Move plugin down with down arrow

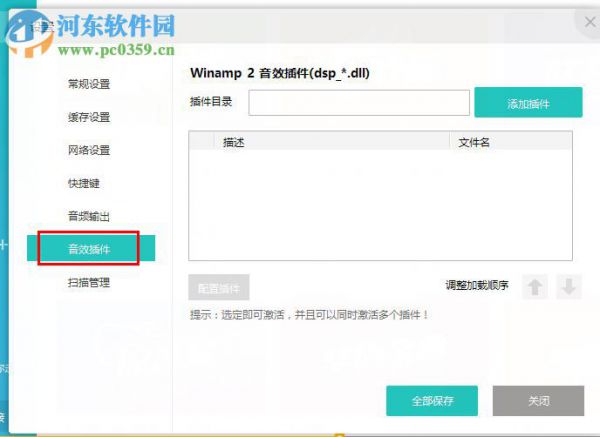pos(569,287)
